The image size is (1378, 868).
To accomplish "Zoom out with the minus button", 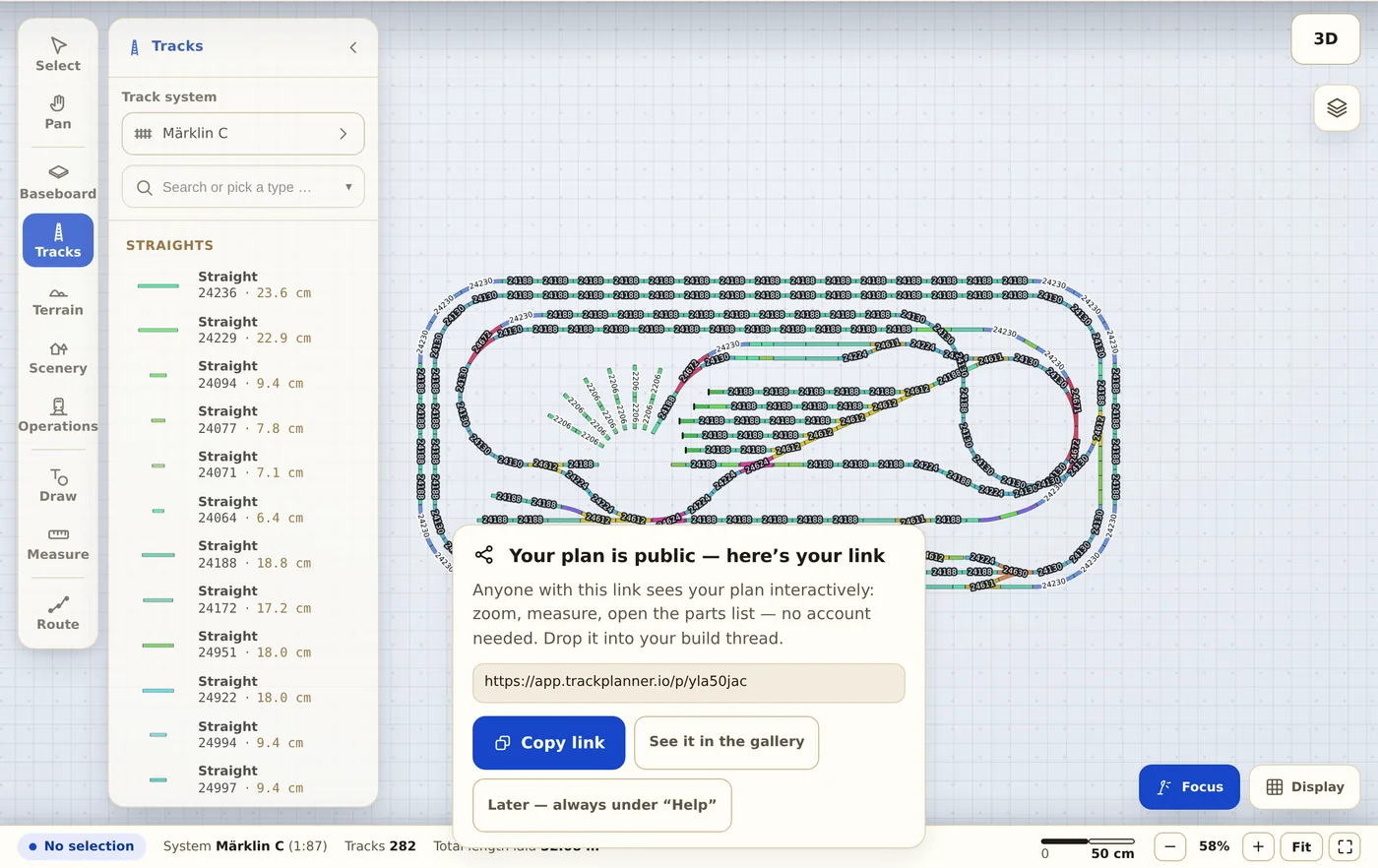I will [x=1169, y=846].
